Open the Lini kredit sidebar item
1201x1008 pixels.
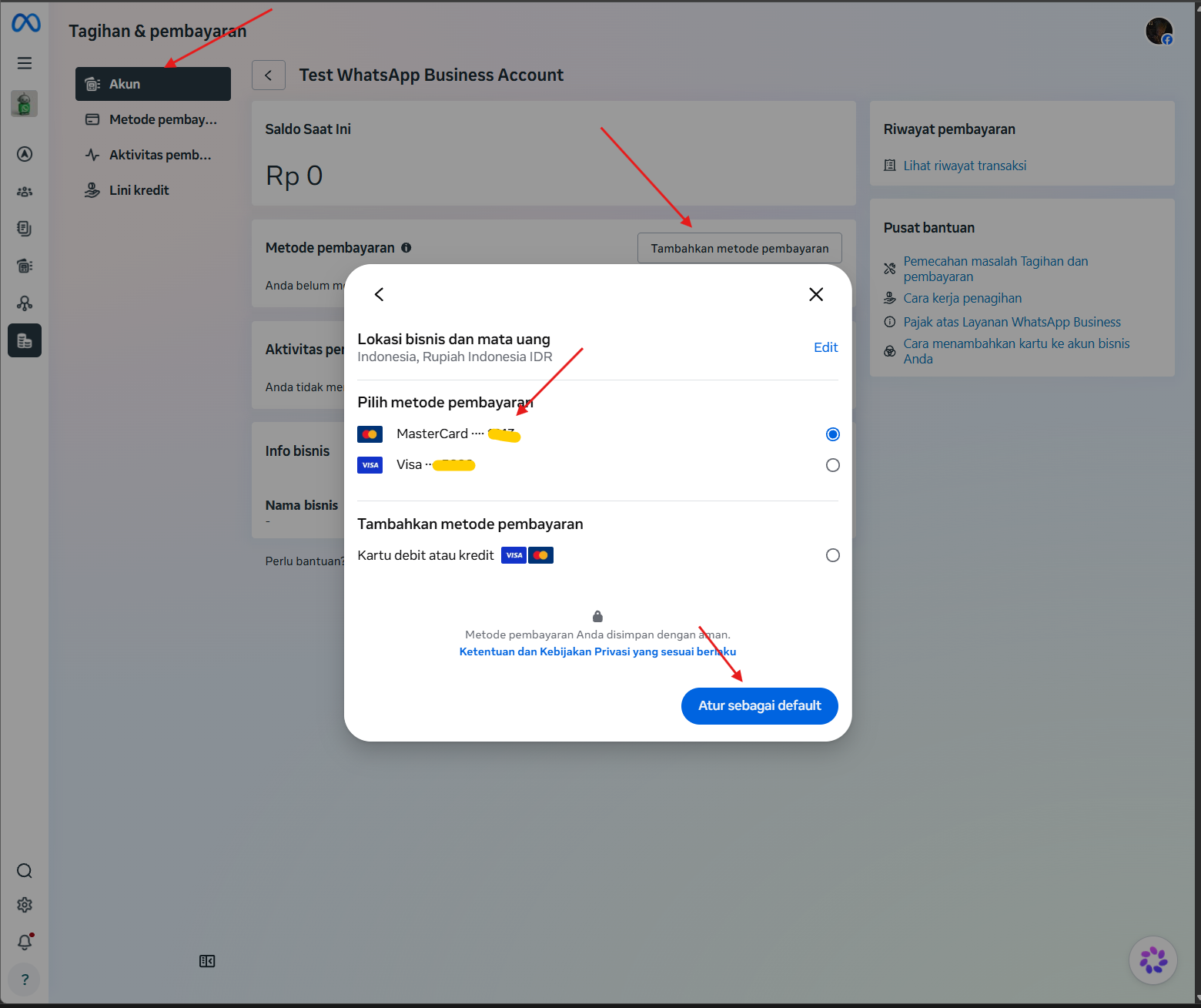pos(153,190)
